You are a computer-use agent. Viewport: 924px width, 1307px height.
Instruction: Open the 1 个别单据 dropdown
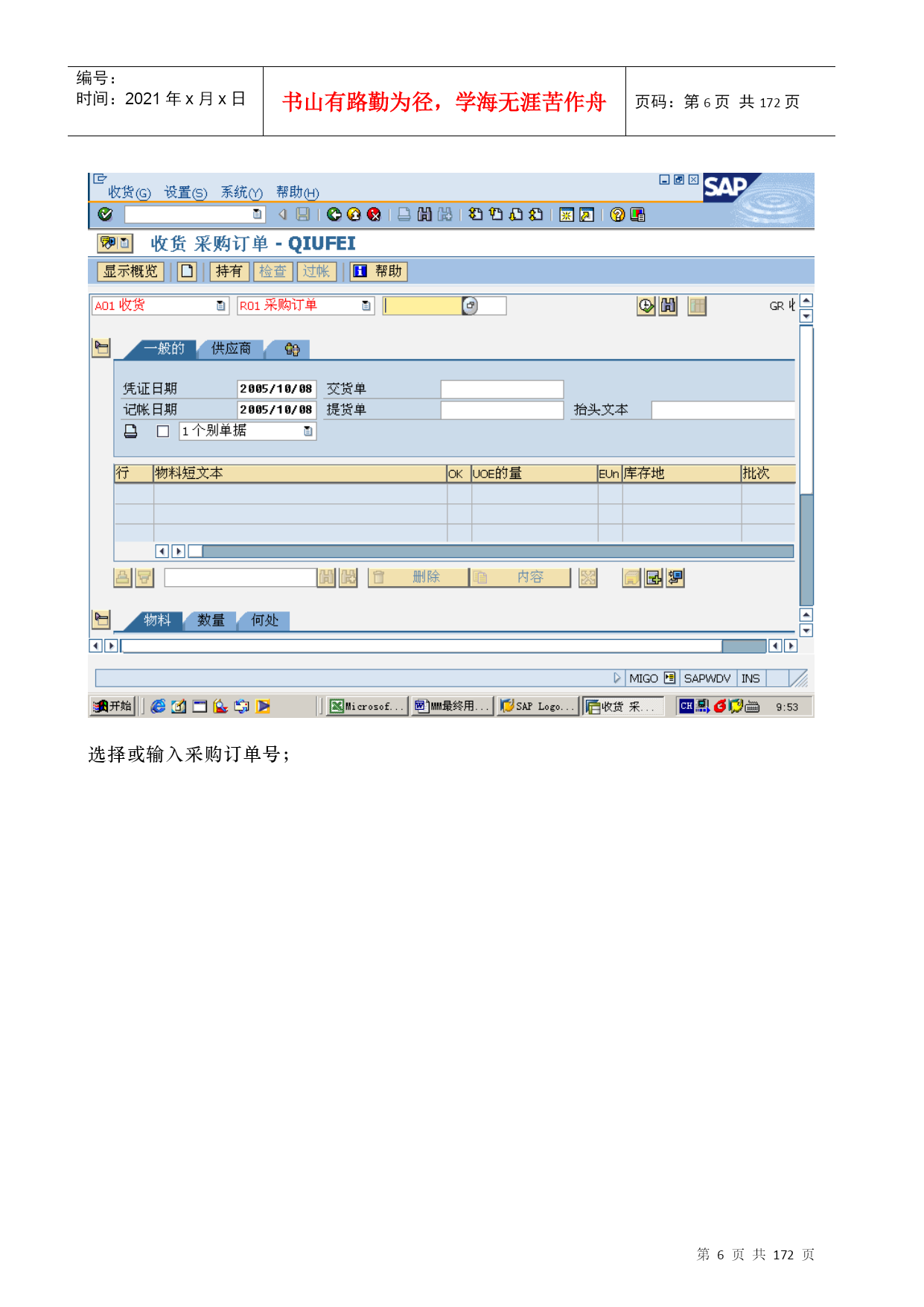(308, 431)
